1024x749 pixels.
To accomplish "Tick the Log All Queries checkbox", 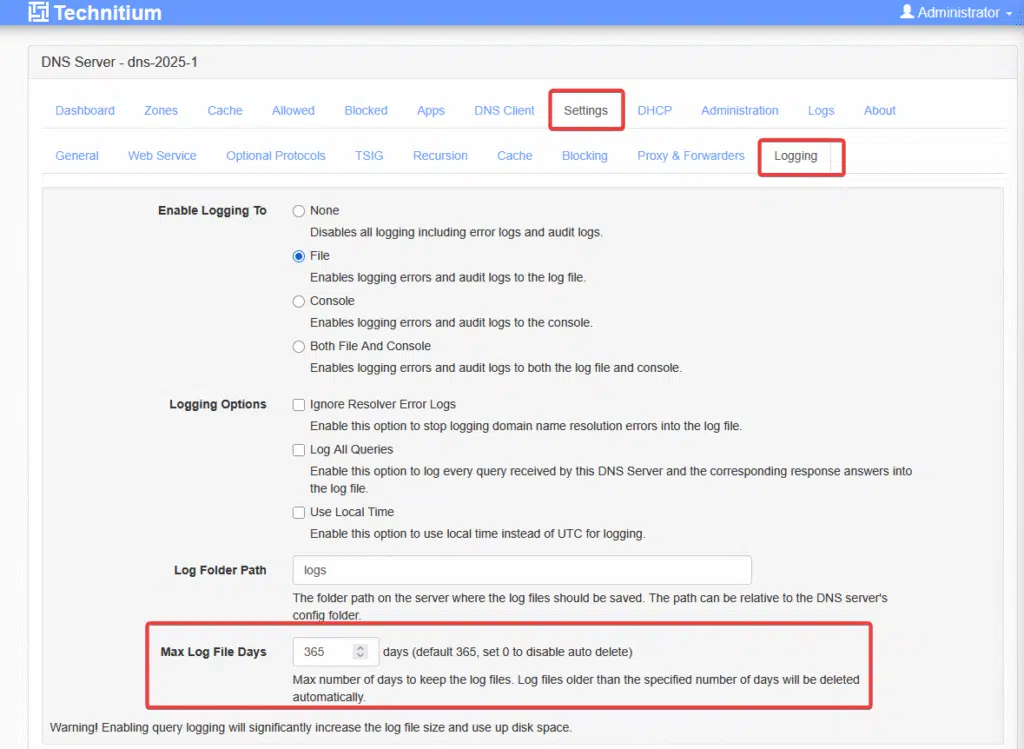I will point(299,450).
